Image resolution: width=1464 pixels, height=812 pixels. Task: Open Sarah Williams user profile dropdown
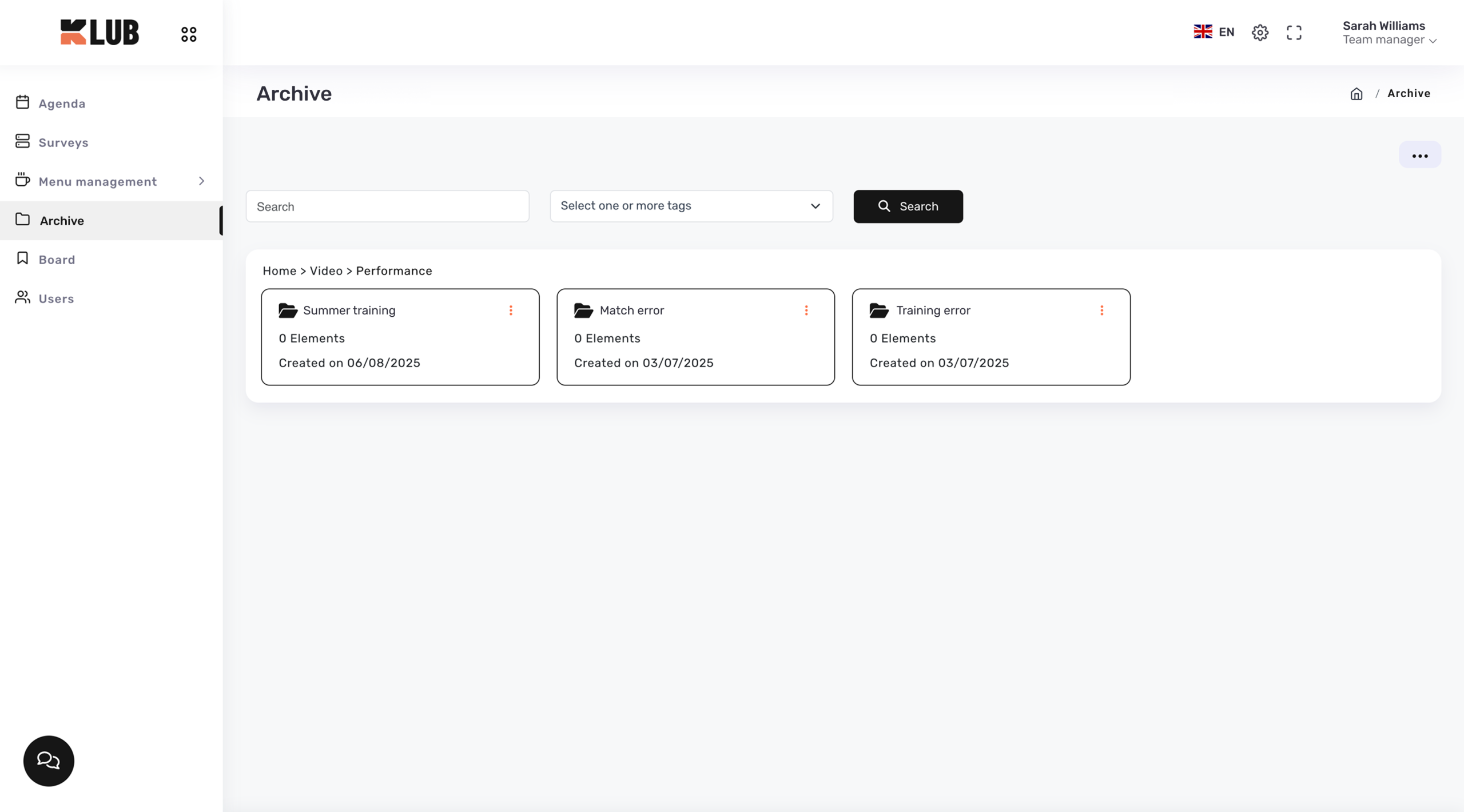pyautogui.click(x=1389, y=33)
